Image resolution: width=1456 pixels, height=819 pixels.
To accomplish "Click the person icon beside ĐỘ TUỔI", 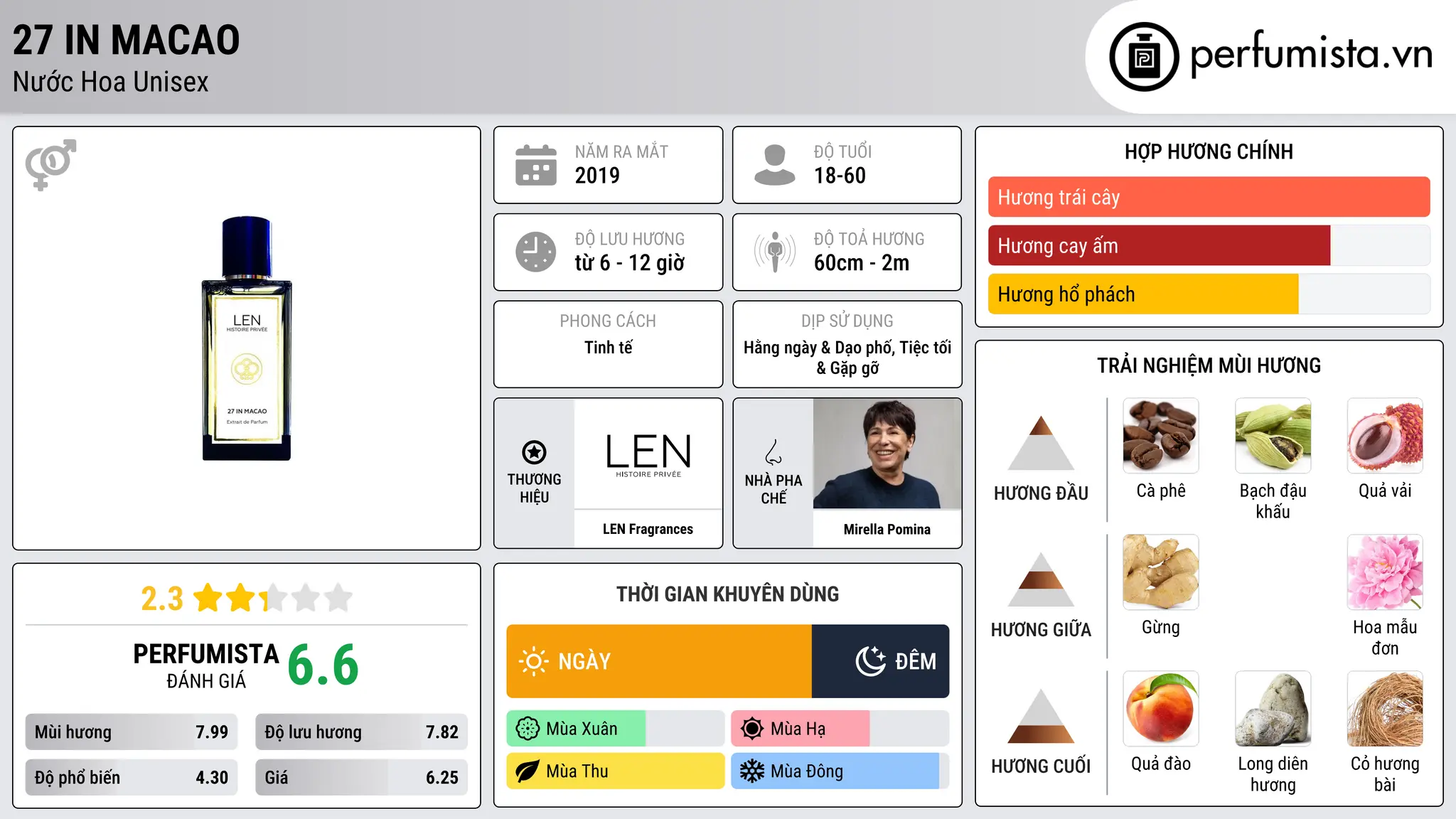I will click(x=775, y=165).
